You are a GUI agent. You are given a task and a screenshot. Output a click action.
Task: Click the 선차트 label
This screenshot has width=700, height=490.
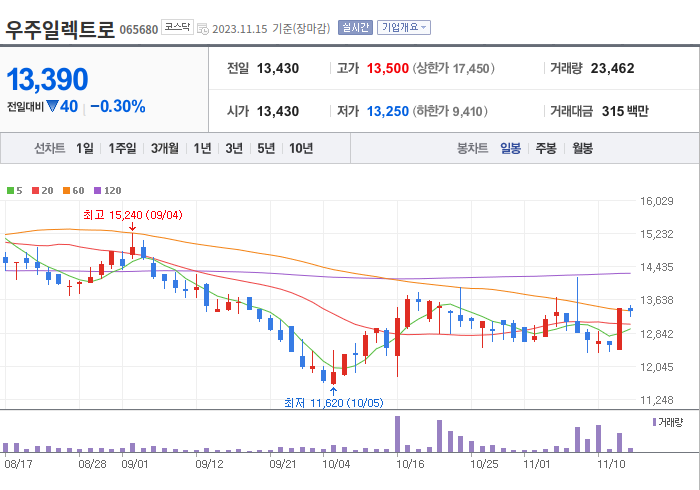tap(50, 148)
